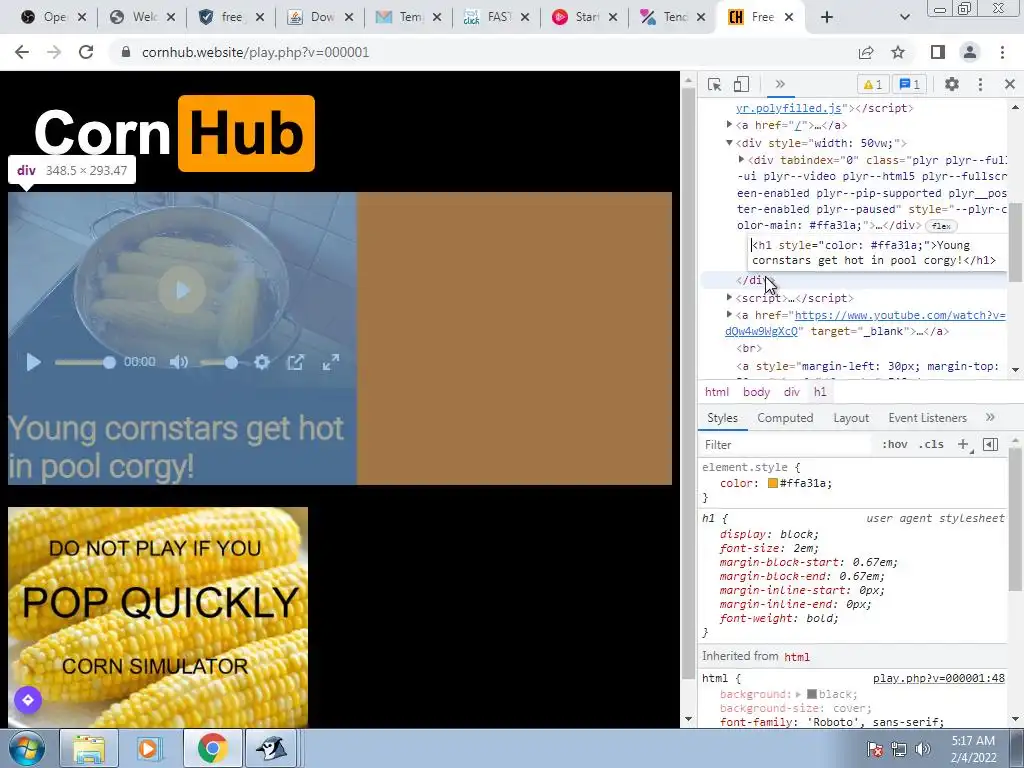
Task: Open youtube.com/watch link in DOM
Action: [900, 315]
